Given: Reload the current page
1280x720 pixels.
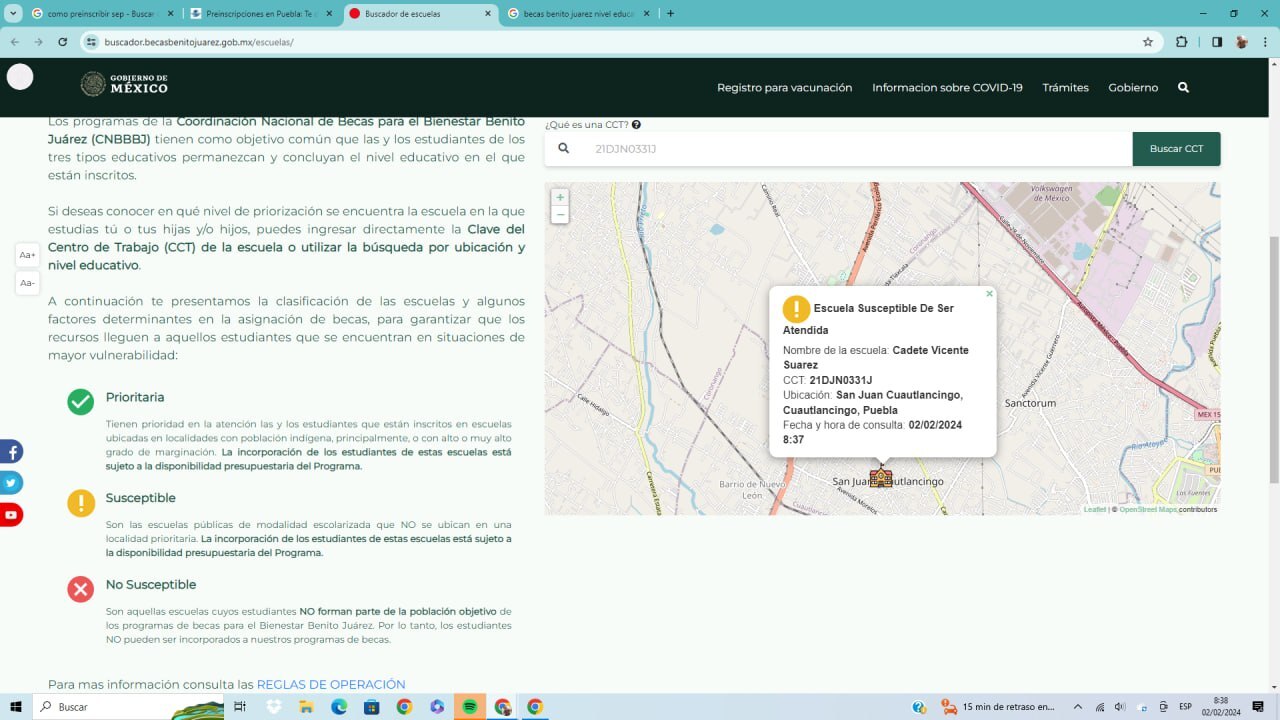Looking at the screenshot, I should 63,42.
